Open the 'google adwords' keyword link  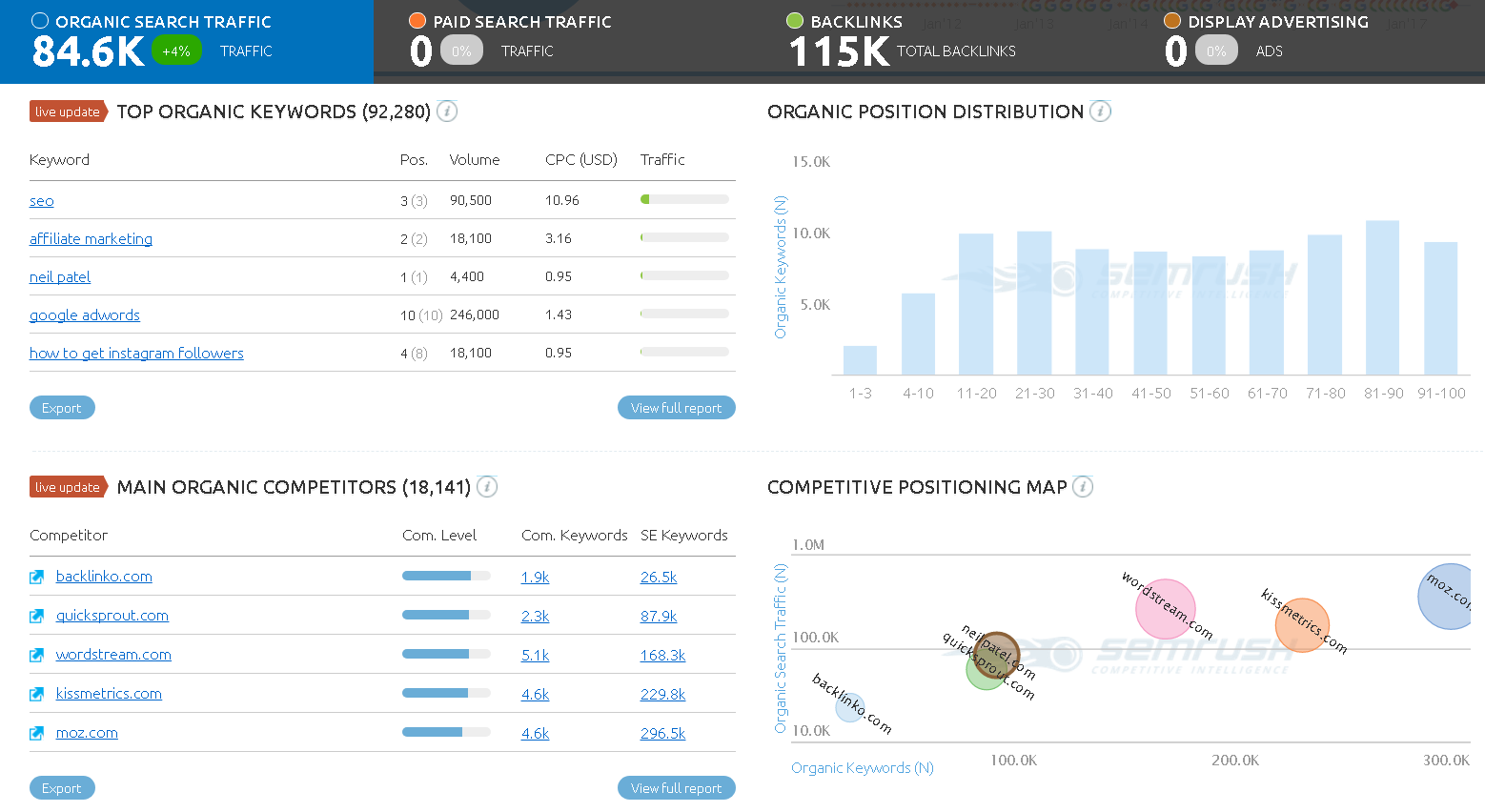click(85, 315)
